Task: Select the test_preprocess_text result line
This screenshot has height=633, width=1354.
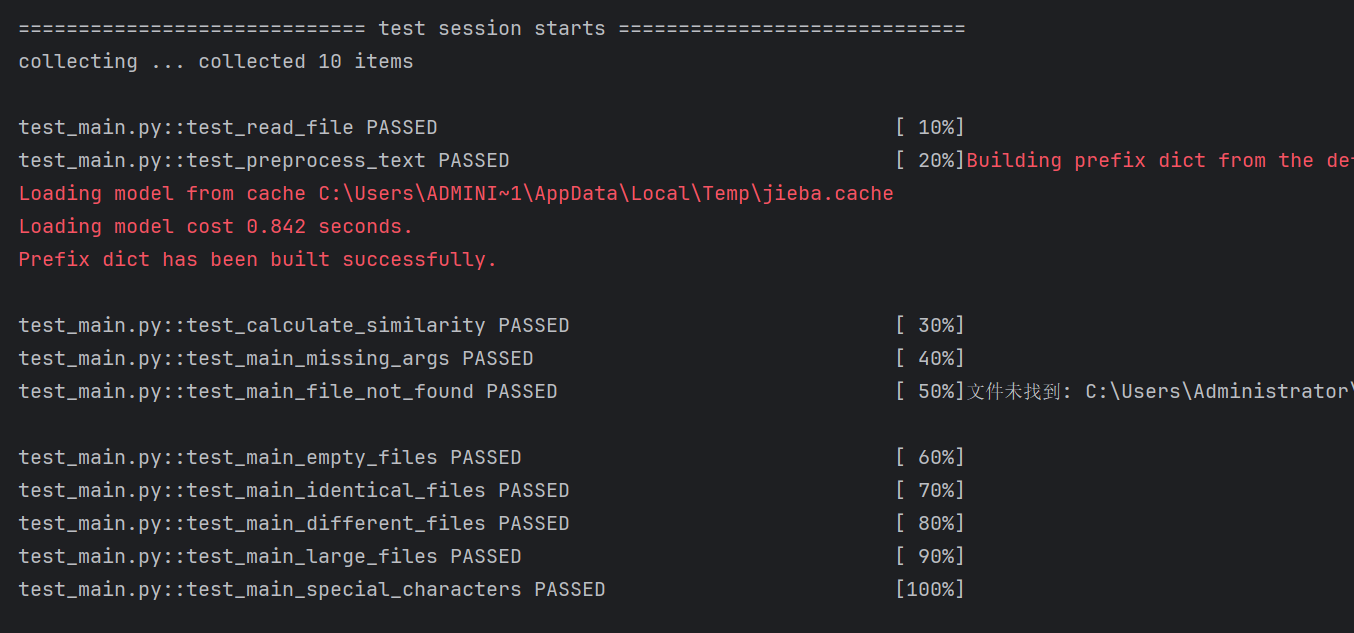Action: 263,160
